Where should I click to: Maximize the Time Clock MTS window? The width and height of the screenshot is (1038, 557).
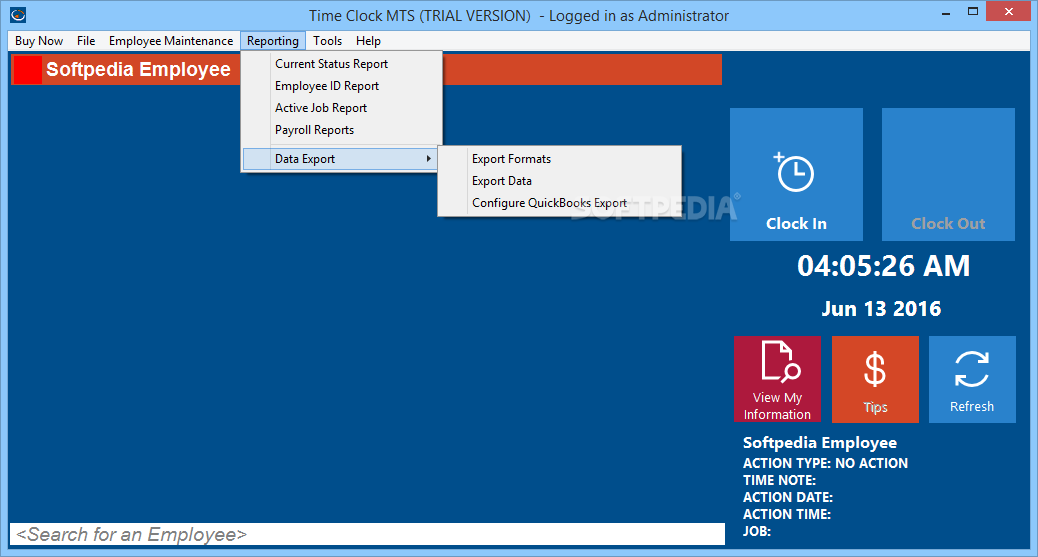tap(972, 12)
